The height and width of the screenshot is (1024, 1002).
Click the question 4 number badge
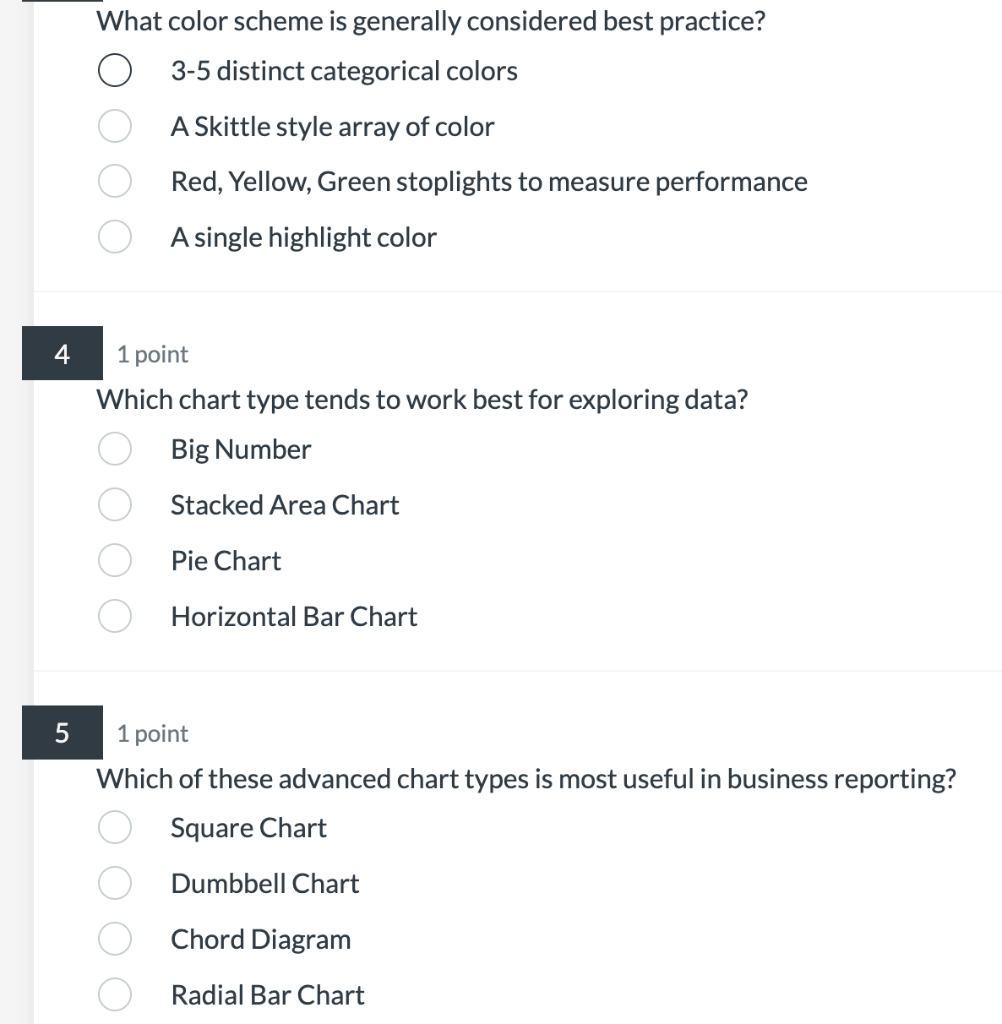(x=62, y=354)
